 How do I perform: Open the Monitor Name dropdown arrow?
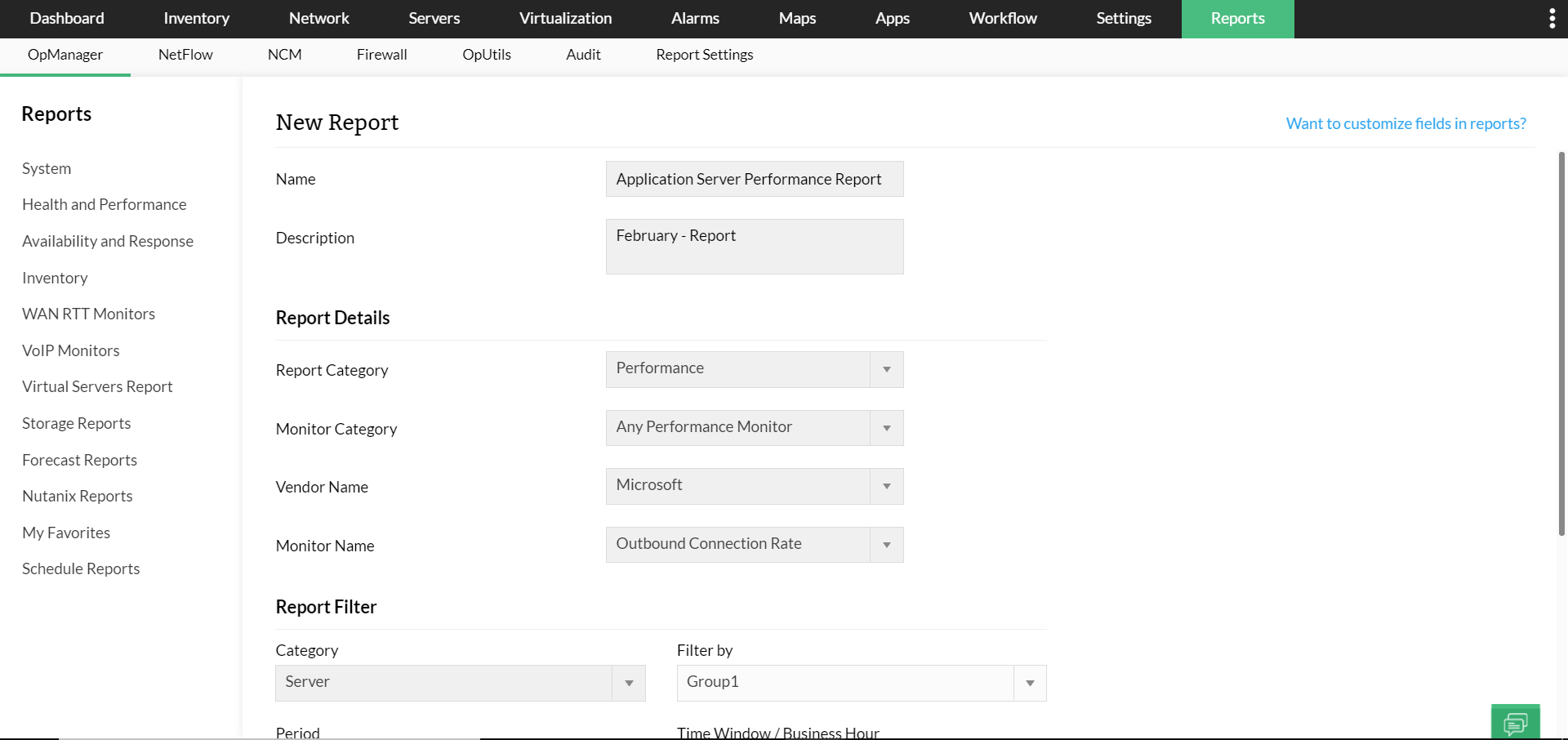point(886,545)
